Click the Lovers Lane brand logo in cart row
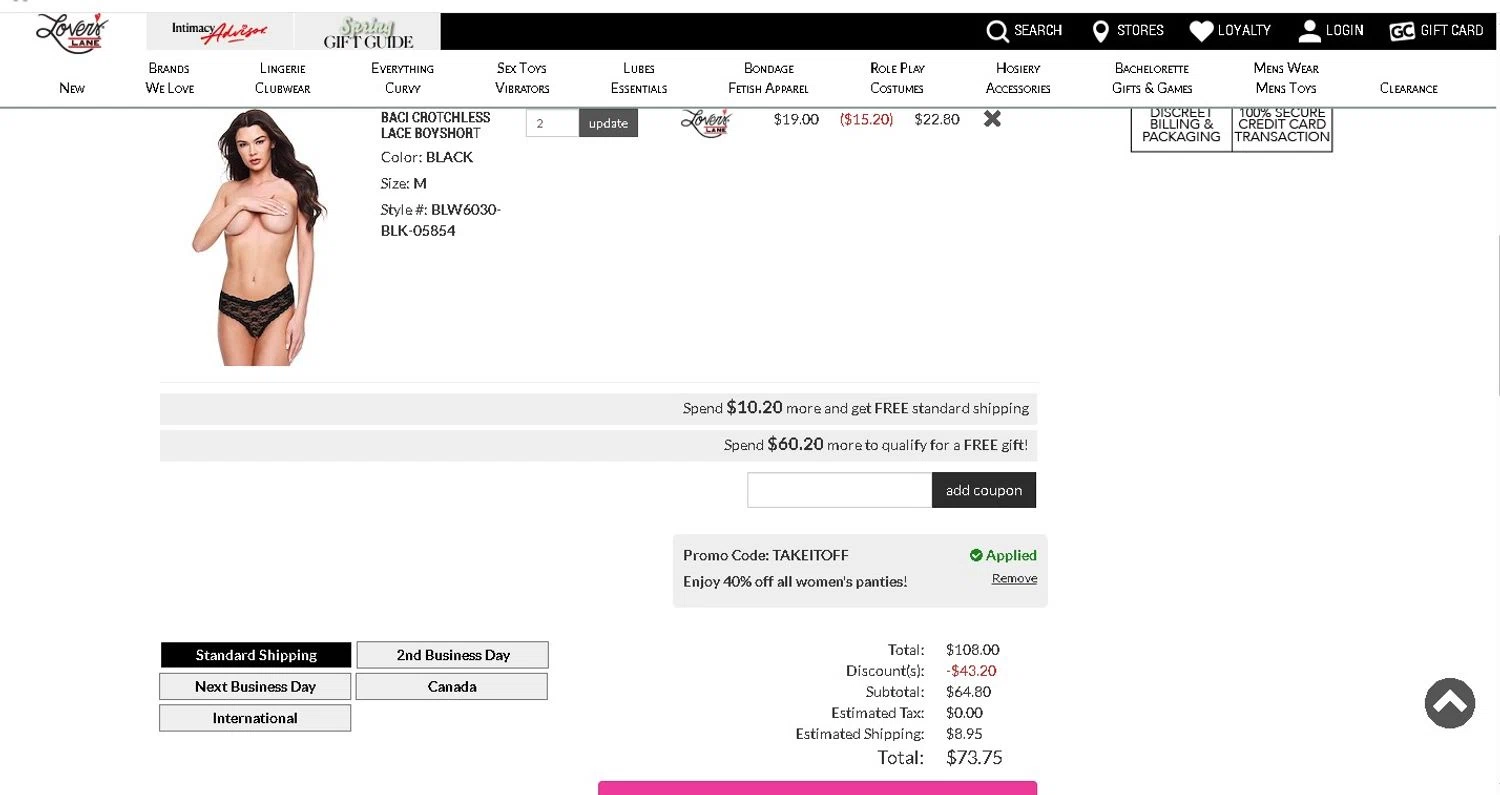This screenshot has height=795, width=1500. point(706,122)
